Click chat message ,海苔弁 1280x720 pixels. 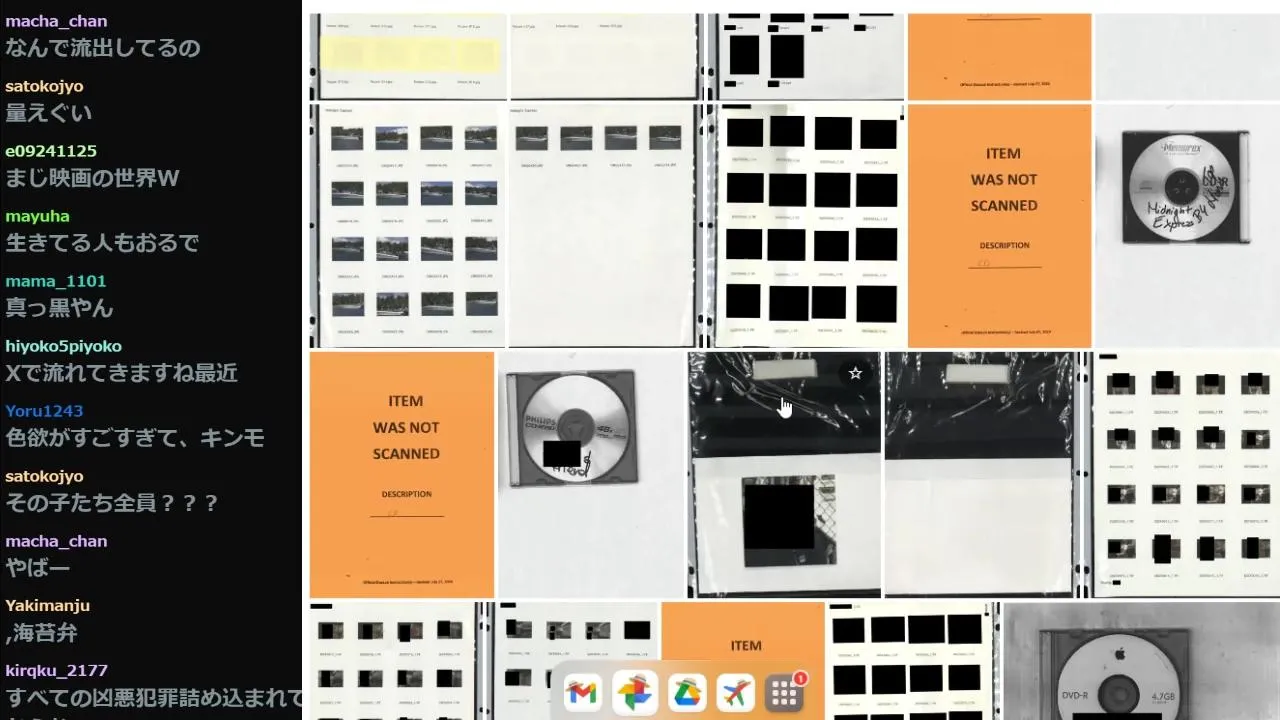pyautogui.click(x=41, y=633)
